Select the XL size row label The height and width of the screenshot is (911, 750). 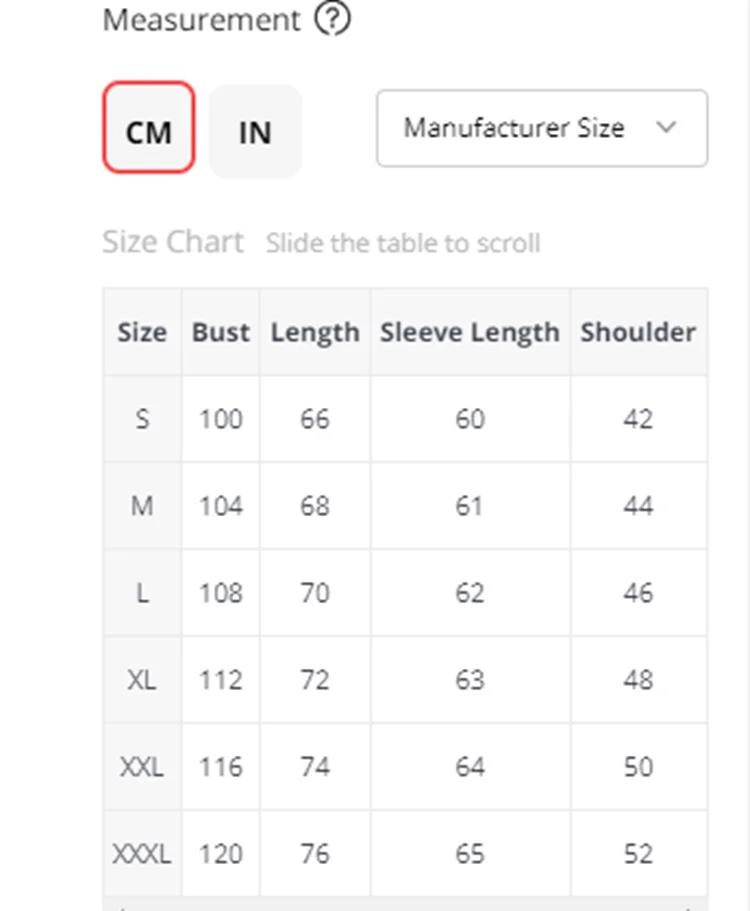pyautogui.click(x=142, y=680)
